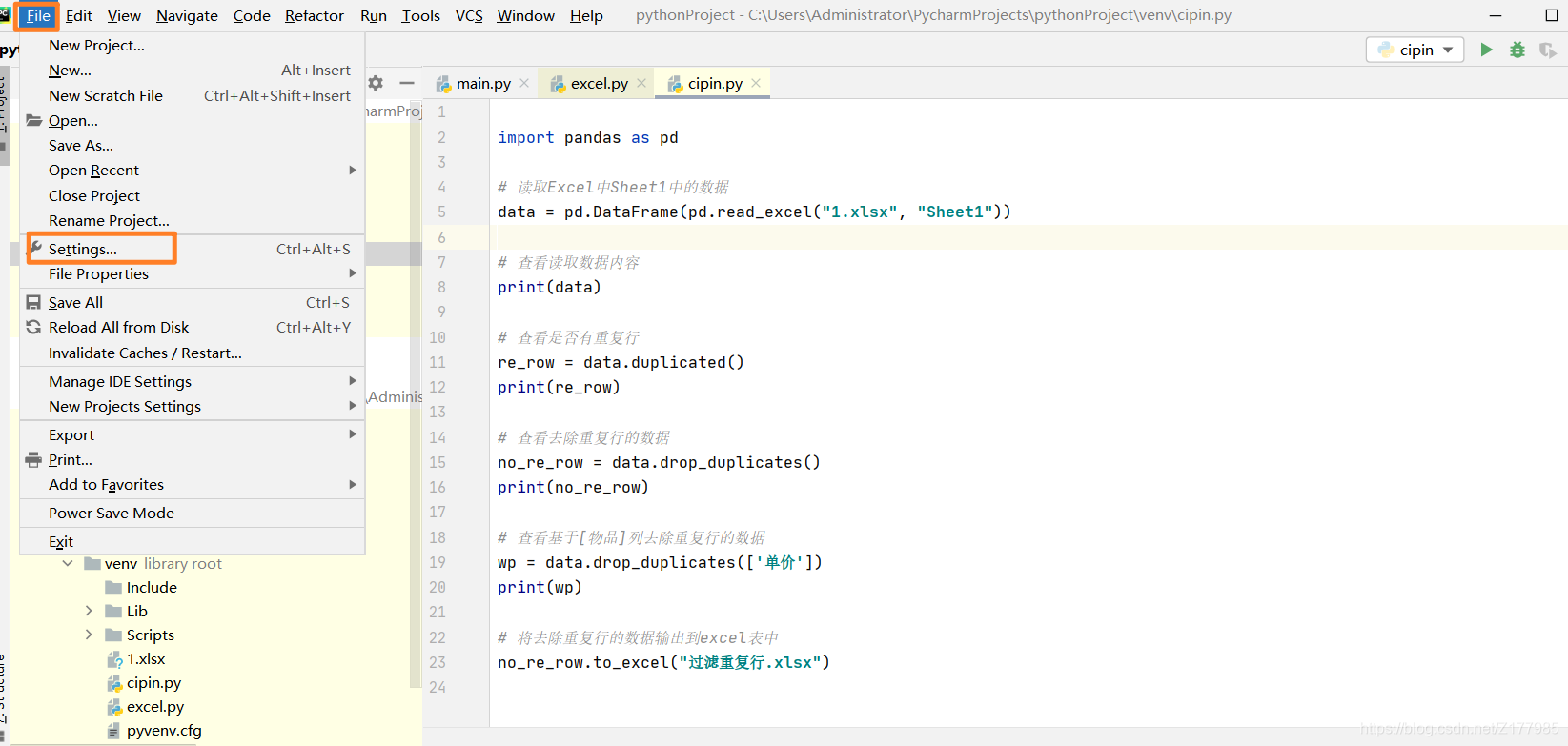
Task: Choose Print... menu entry
Action: pos(193,459)
